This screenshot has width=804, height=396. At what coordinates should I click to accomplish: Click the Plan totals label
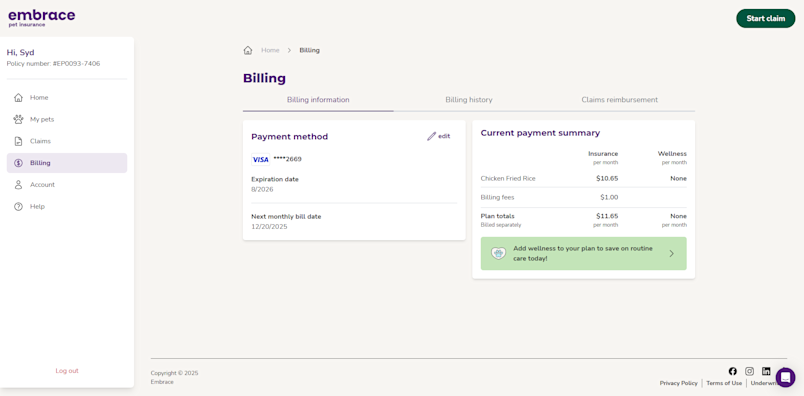(x=497, y=216)
